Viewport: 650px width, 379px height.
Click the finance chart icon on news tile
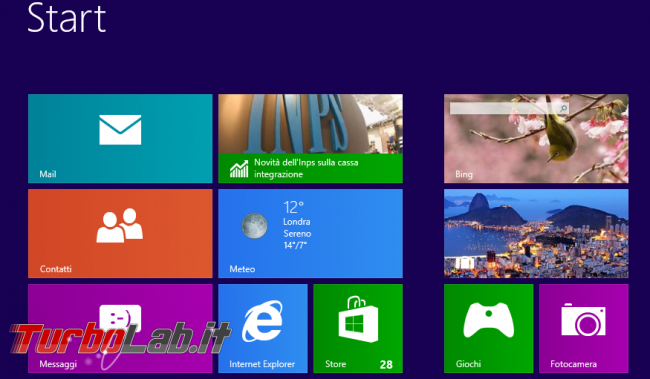pos(239,169)
